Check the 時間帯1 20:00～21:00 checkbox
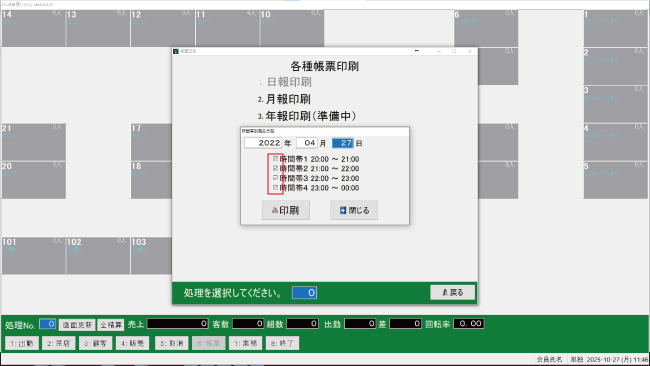 275,159
